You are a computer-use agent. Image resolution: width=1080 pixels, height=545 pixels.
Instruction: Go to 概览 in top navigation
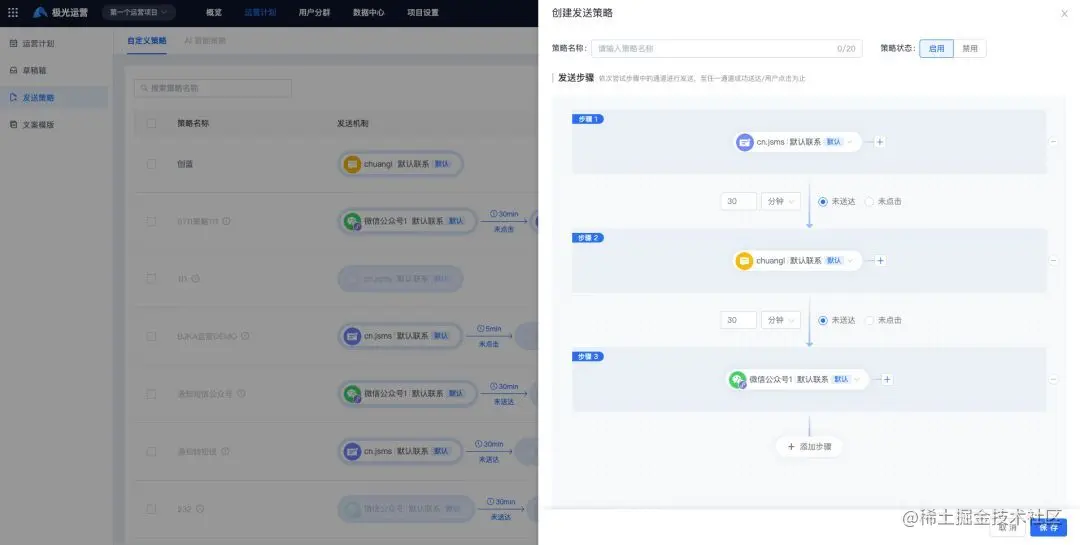(x=214, y=12)
